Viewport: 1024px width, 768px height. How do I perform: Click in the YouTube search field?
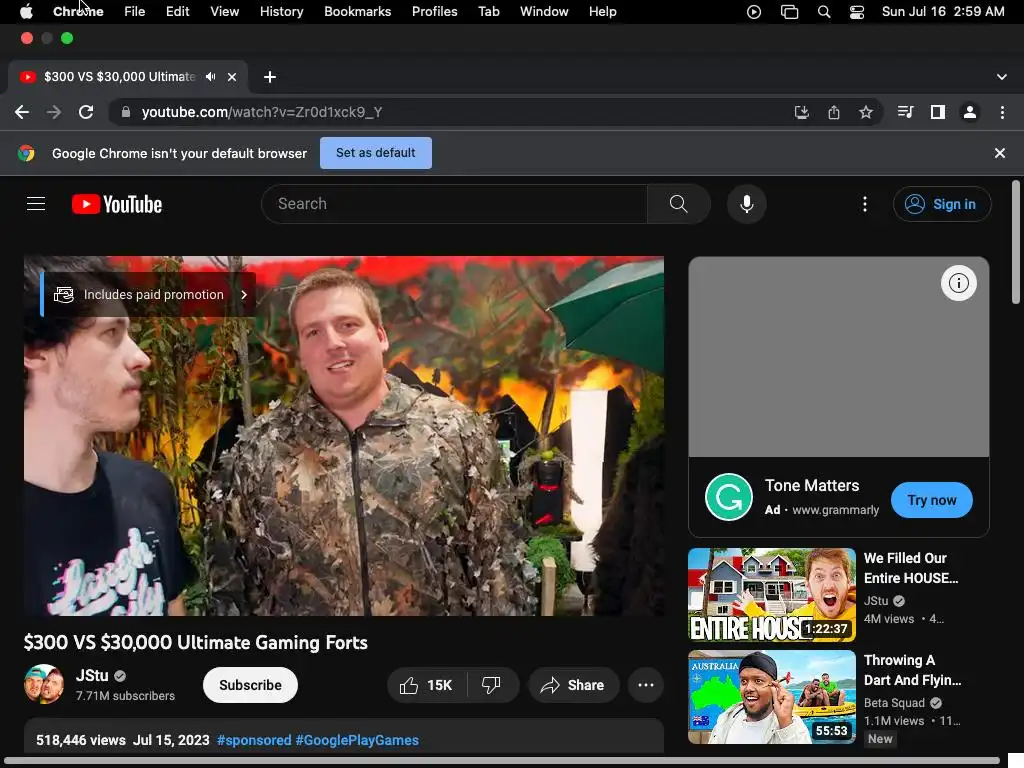pyautogui.click(x=455, y=204)
